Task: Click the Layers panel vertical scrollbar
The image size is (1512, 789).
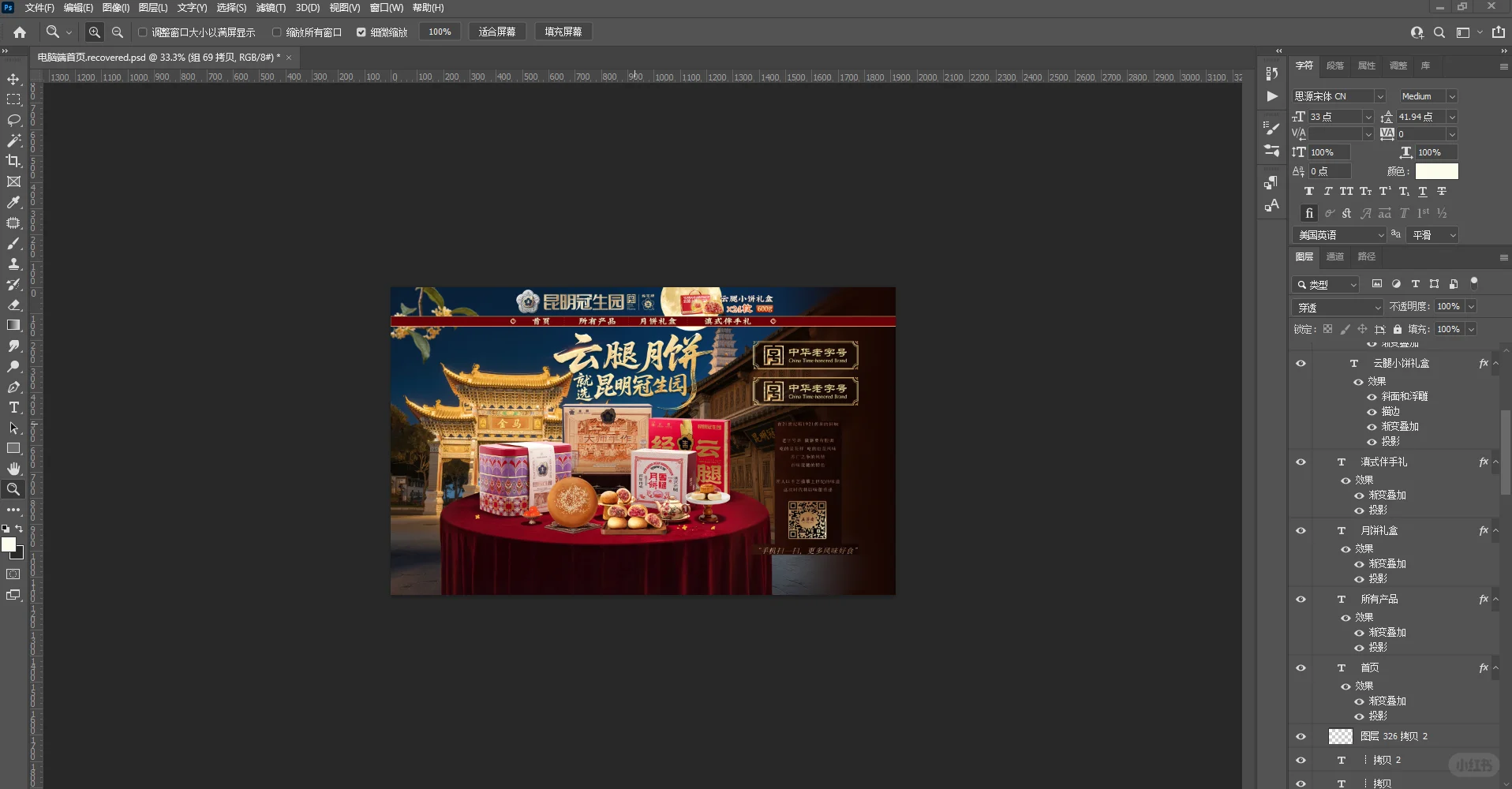Action: click(1506, 454)
